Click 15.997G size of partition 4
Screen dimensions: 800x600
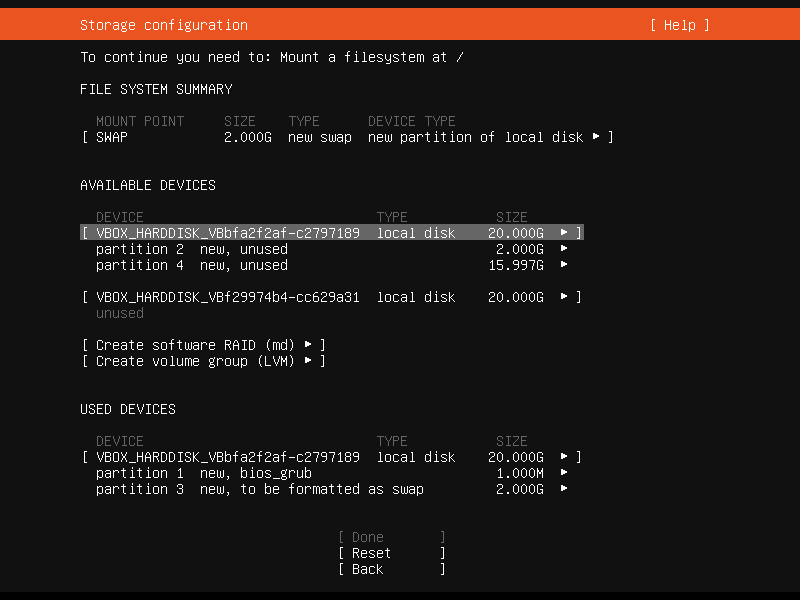[x=516, y=265]
